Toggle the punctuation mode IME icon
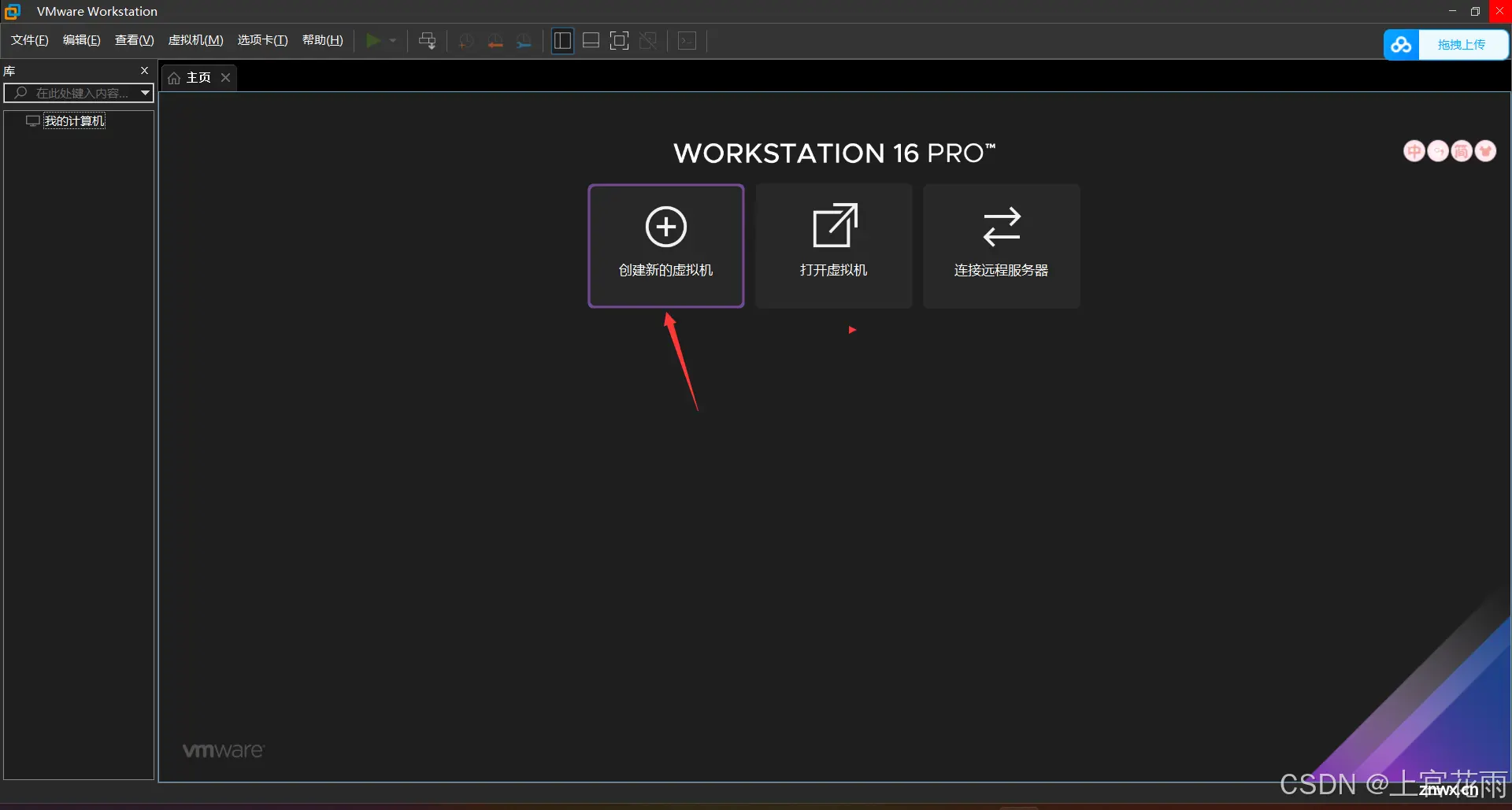The width and height of the screenshot is (1512, 810). 1438,151
